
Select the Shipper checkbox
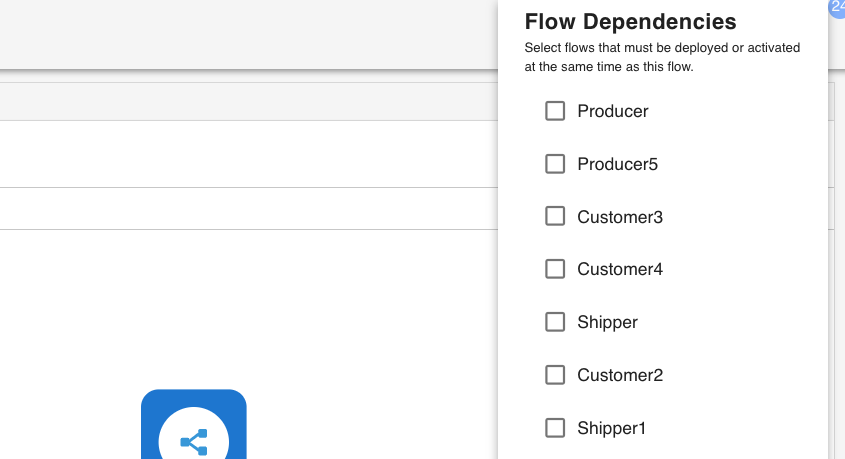555,322
